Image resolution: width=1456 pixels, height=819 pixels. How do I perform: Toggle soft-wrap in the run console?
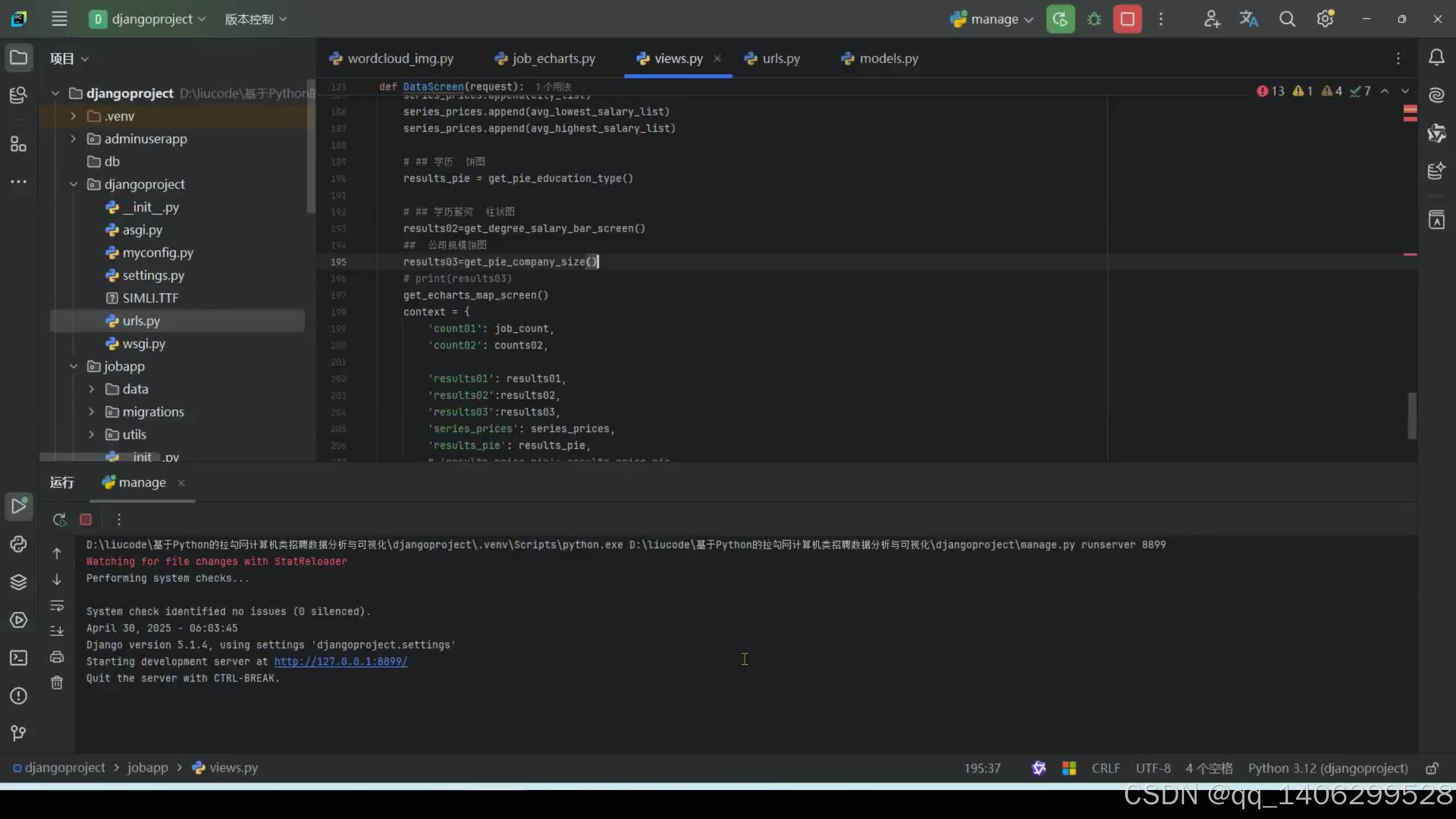(57, 606)
